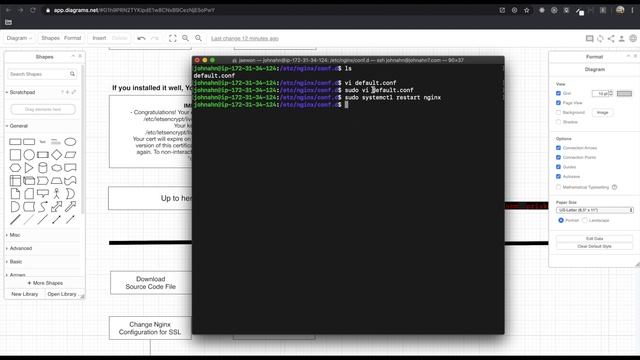This screenshot has width=640, height=360.
Task: Toggle the Page View checkbox
Action: [x=558, y=103]
